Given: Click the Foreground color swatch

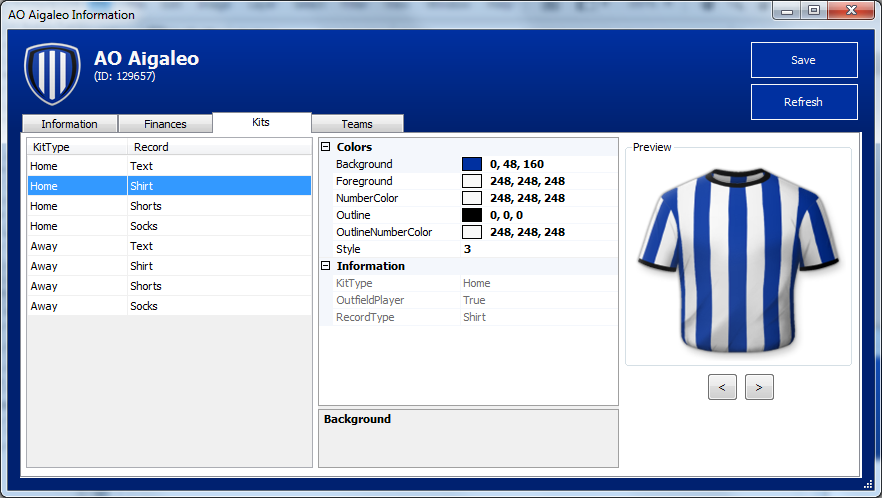Looking at the screenshot, I should pos(472,181).
